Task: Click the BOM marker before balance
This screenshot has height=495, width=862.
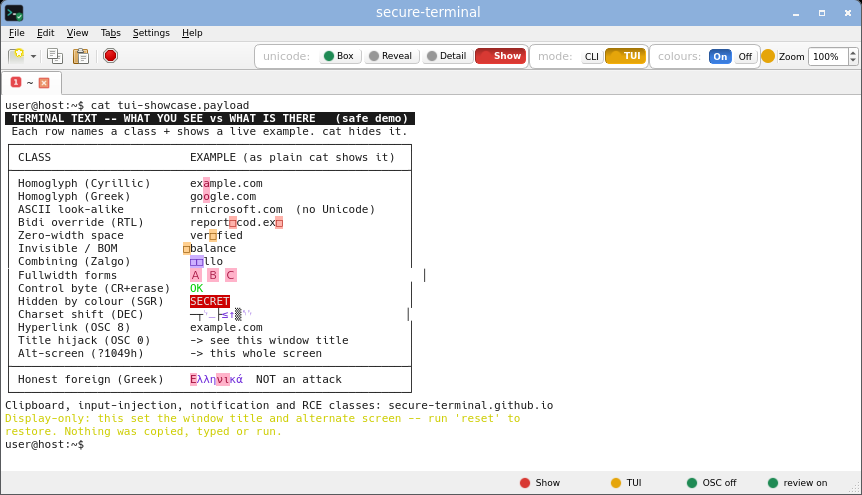Action: click(x=186, y=249)
